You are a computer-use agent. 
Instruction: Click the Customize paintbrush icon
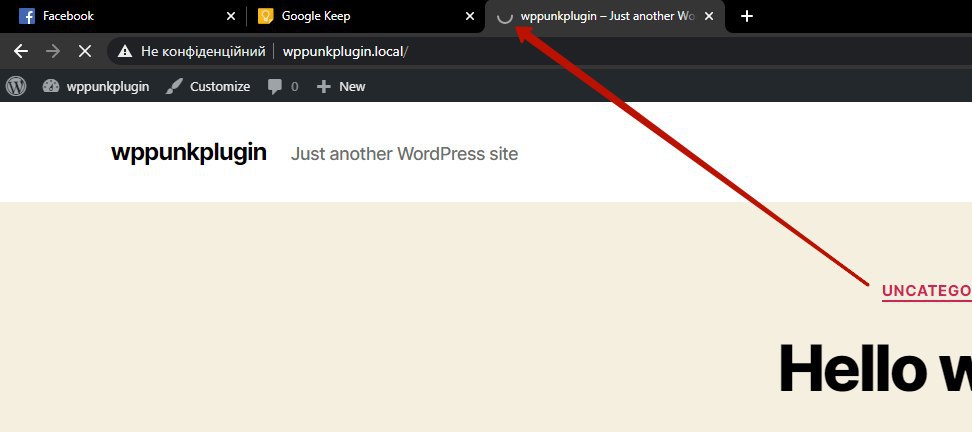[174, 86]
